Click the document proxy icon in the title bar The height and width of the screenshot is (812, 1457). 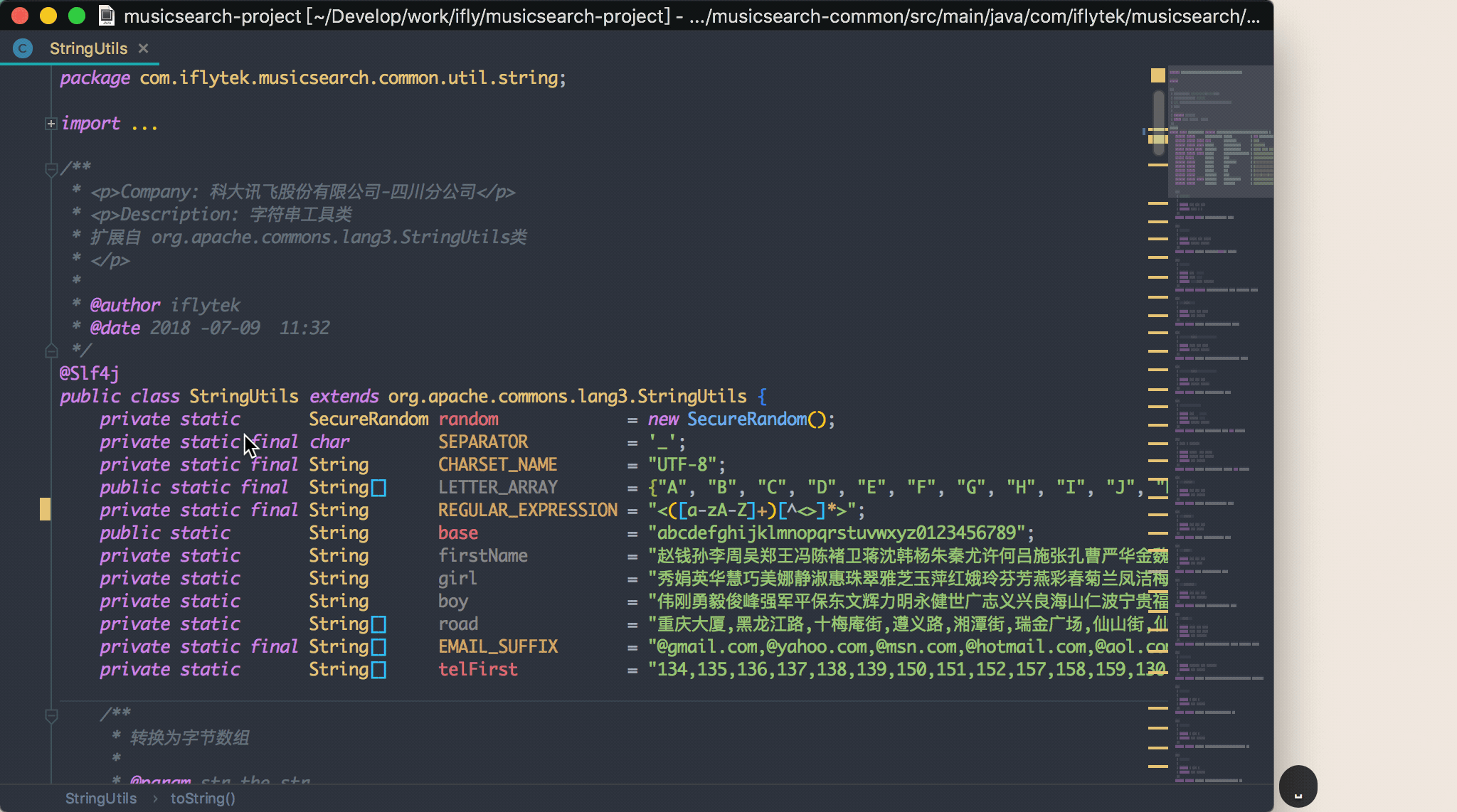click(x=107, y=16)
